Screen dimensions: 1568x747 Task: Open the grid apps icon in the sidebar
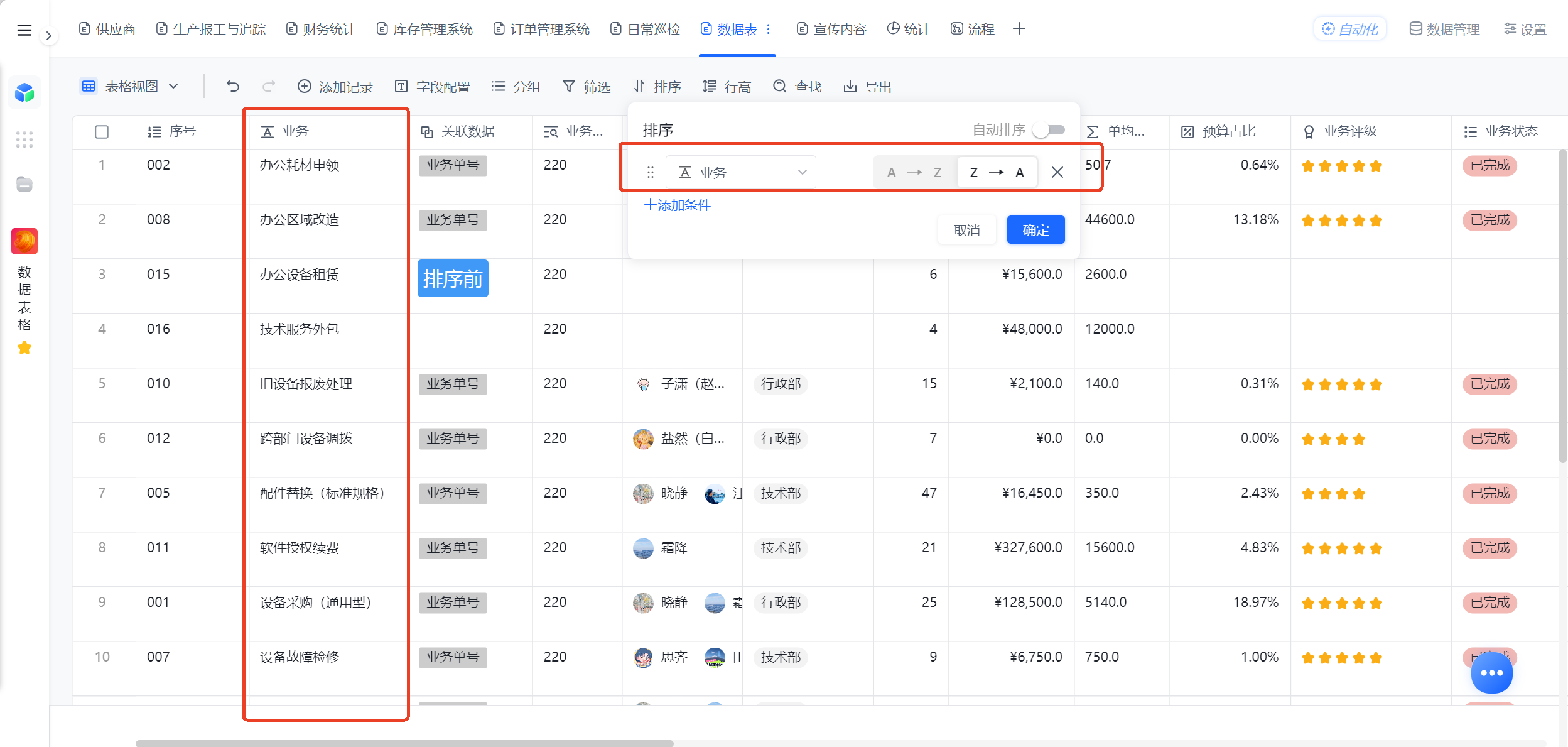point(24,139)
